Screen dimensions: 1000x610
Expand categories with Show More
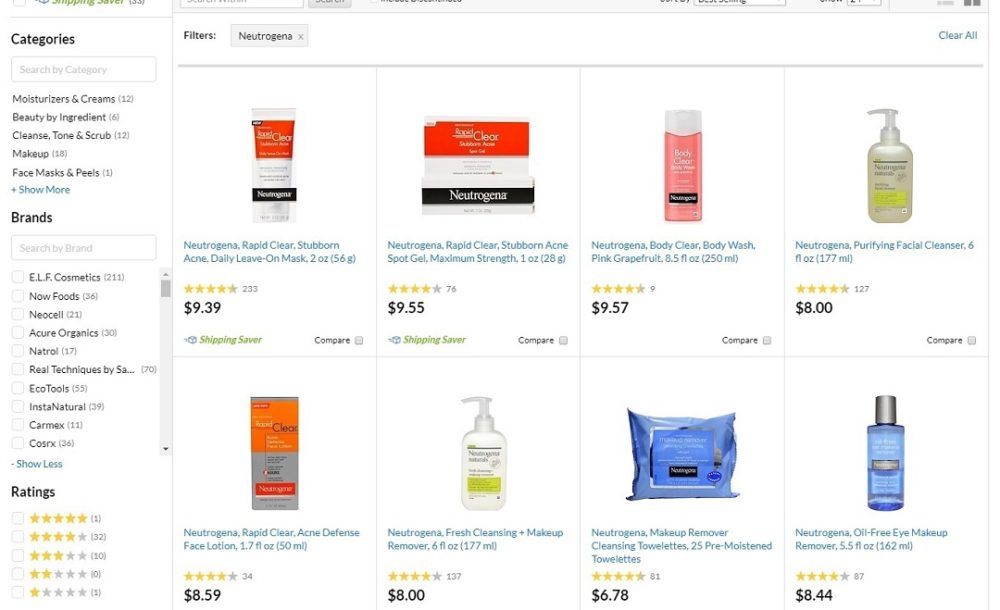[41, 190]
